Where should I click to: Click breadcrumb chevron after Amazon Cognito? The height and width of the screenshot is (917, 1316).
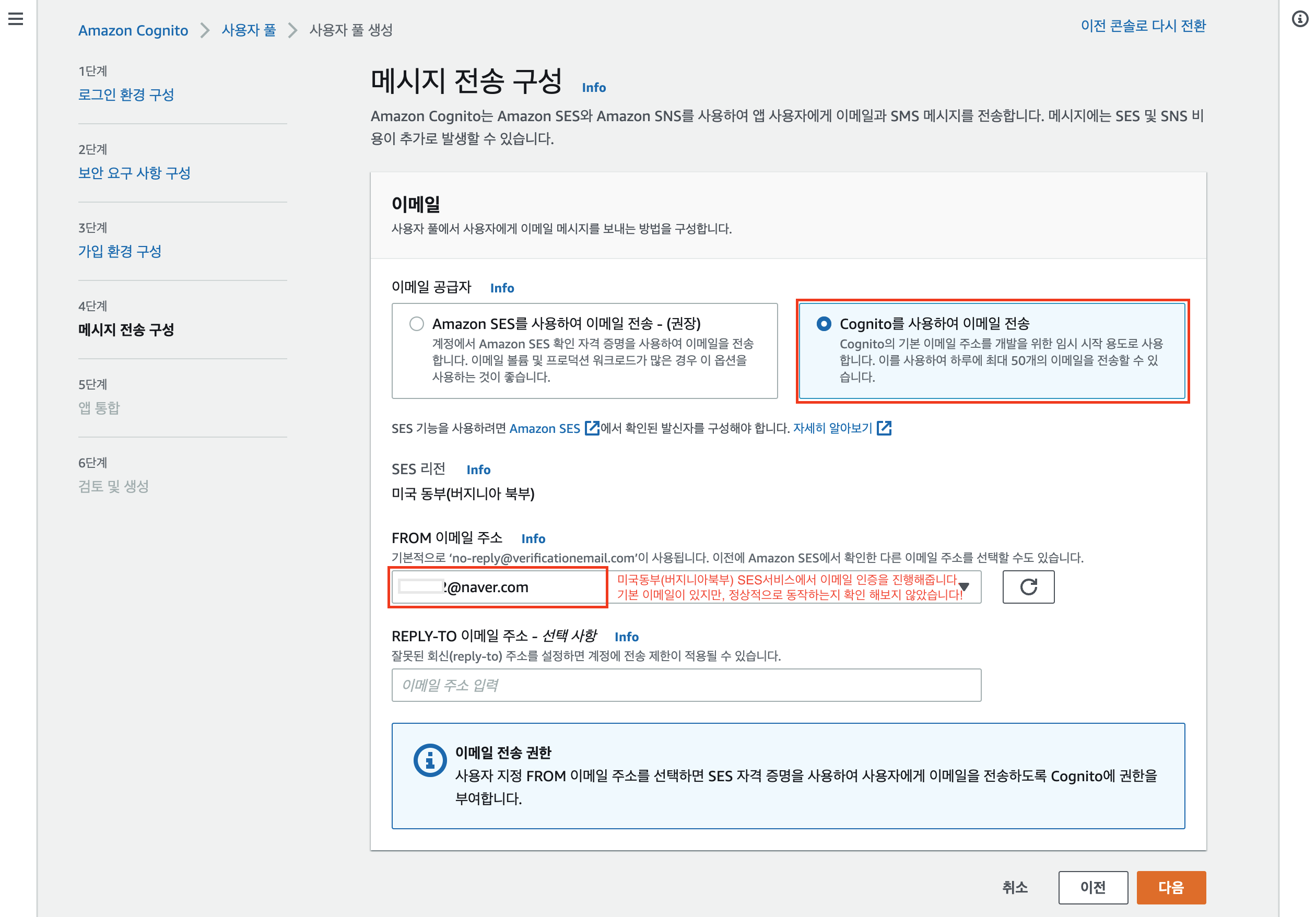click(x=205, y=30)
